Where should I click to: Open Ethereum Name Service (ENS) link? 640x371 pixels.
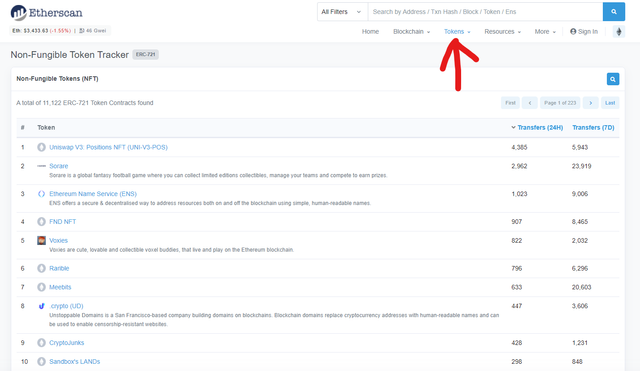point(93,194)
